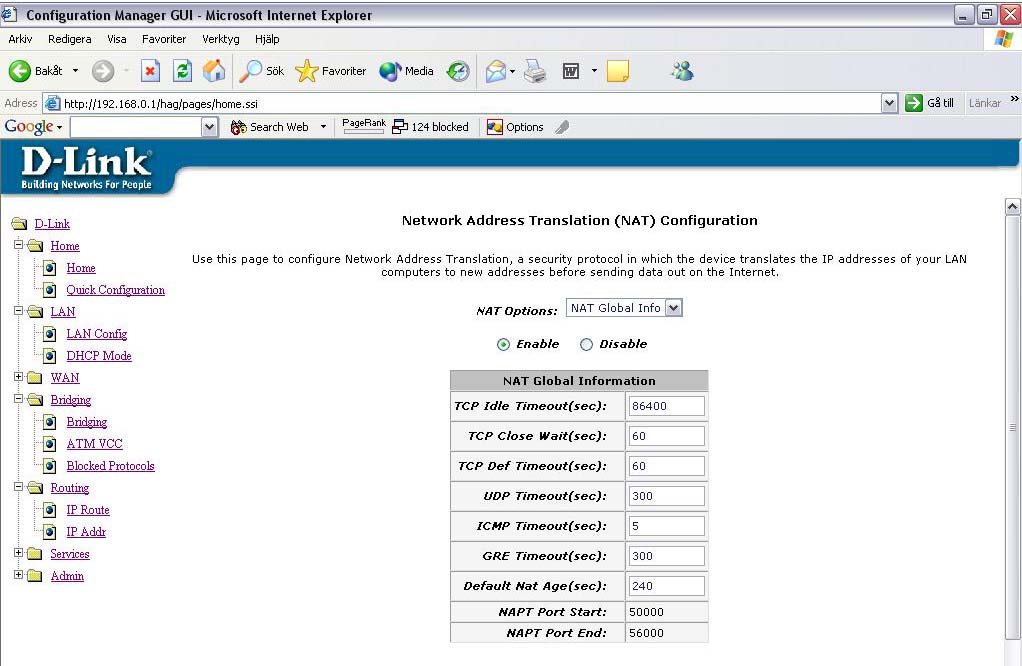
Task: Collapse the Home folder tree node
Action: tap(18, 245)
